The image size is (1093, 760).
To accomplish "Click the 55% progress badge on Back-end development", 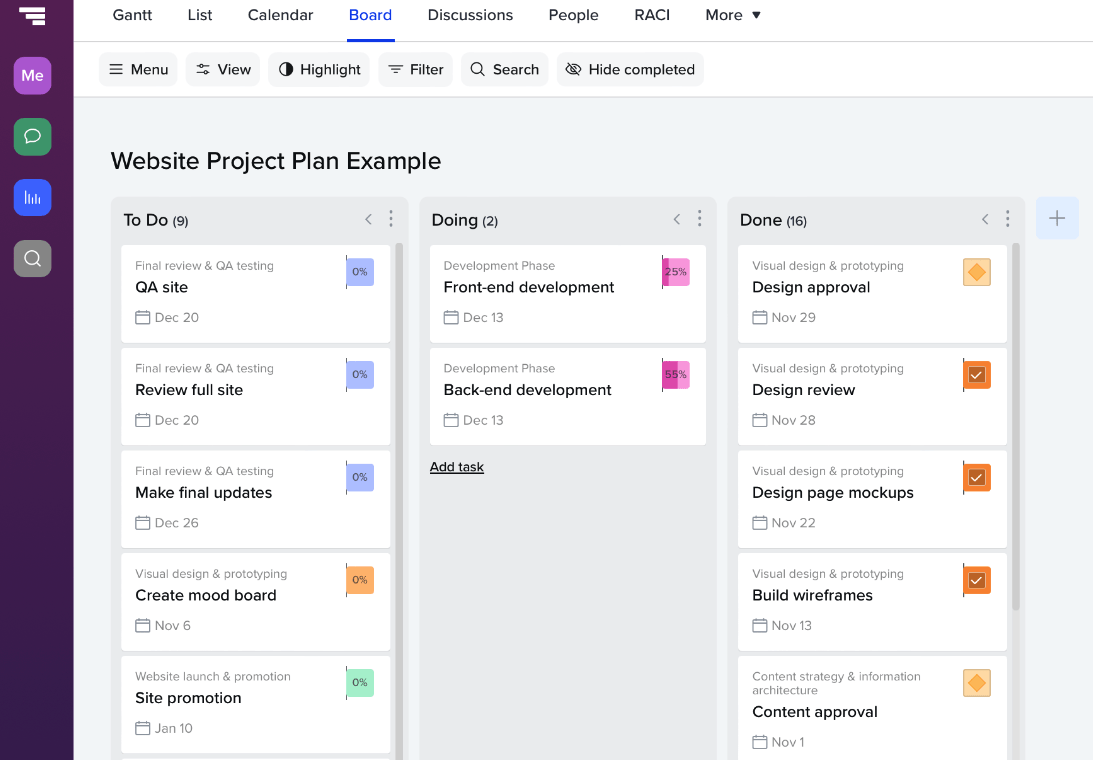I will 678,374.
